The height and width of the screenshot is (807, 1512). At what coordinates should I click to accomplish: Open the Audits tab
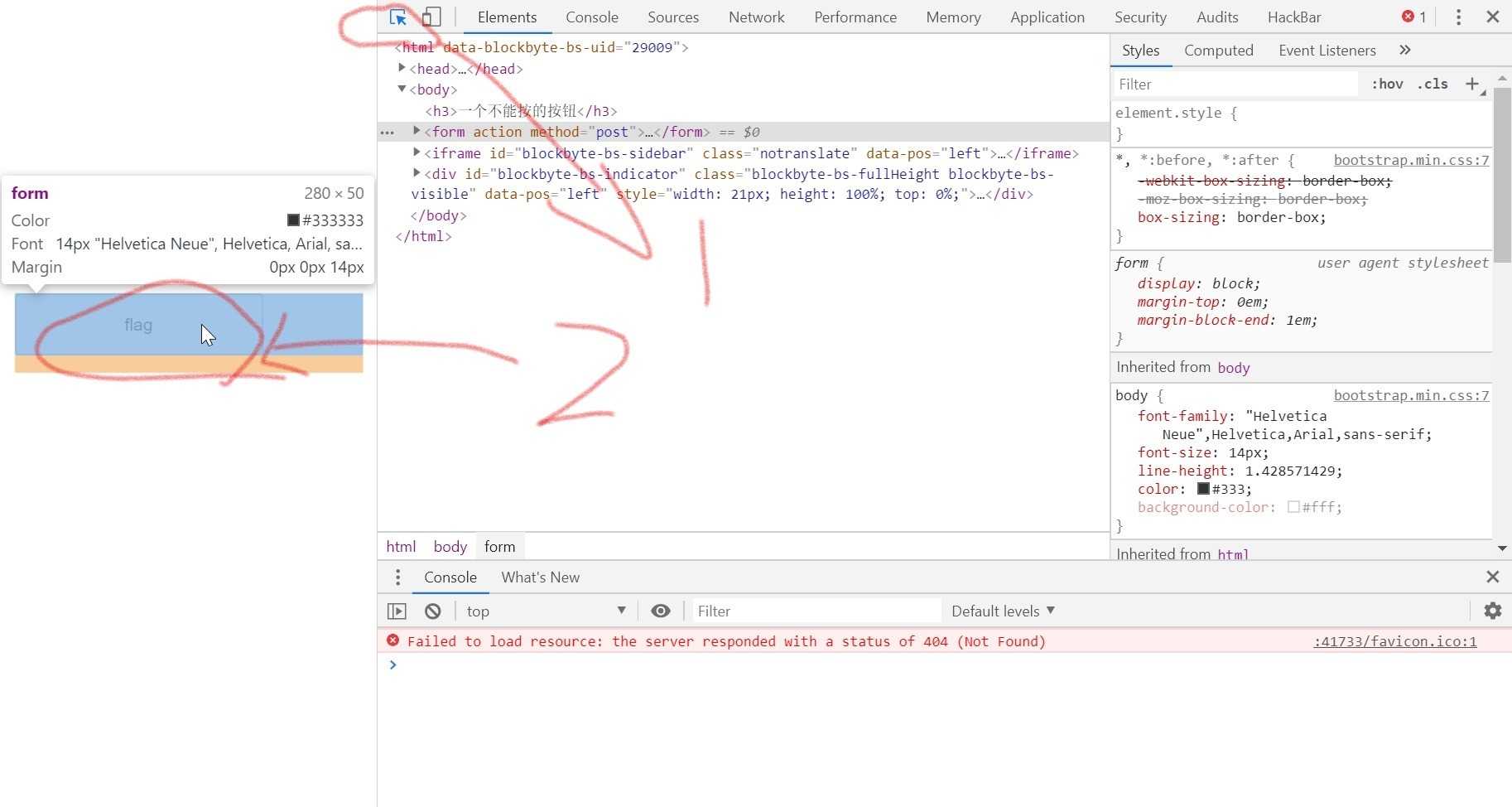click(x=1217, y=17)
